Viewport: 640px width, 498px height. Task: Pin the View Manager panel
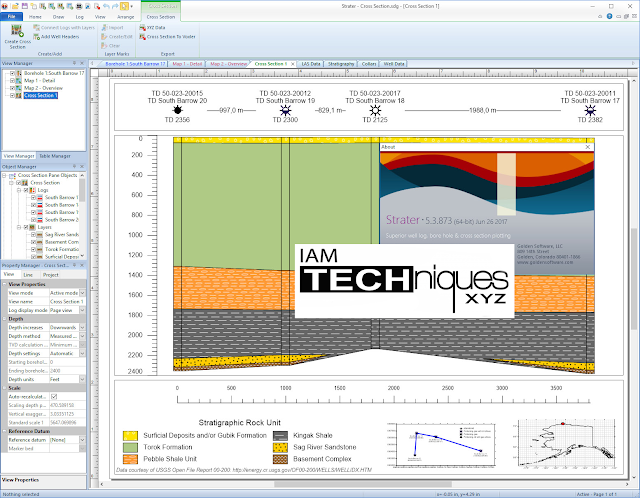pyautogui.click(x=74, y=63)
